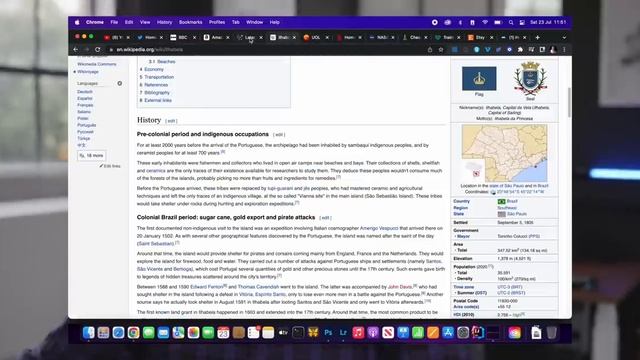Open the Bookmarks menu
The image size is (640, 360).
click(x=191, y=22)
